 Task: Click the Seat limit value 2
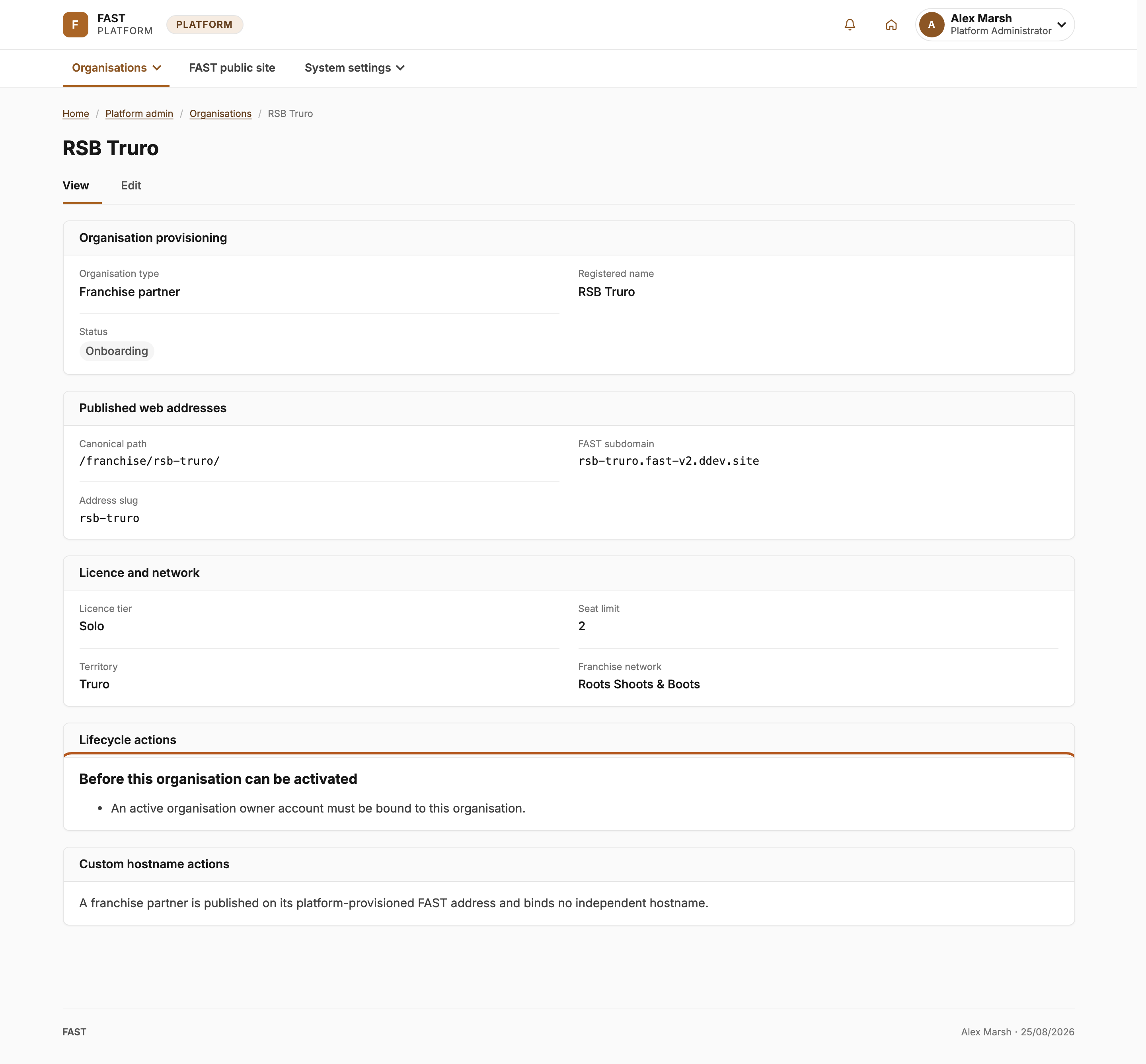point(582,626)
